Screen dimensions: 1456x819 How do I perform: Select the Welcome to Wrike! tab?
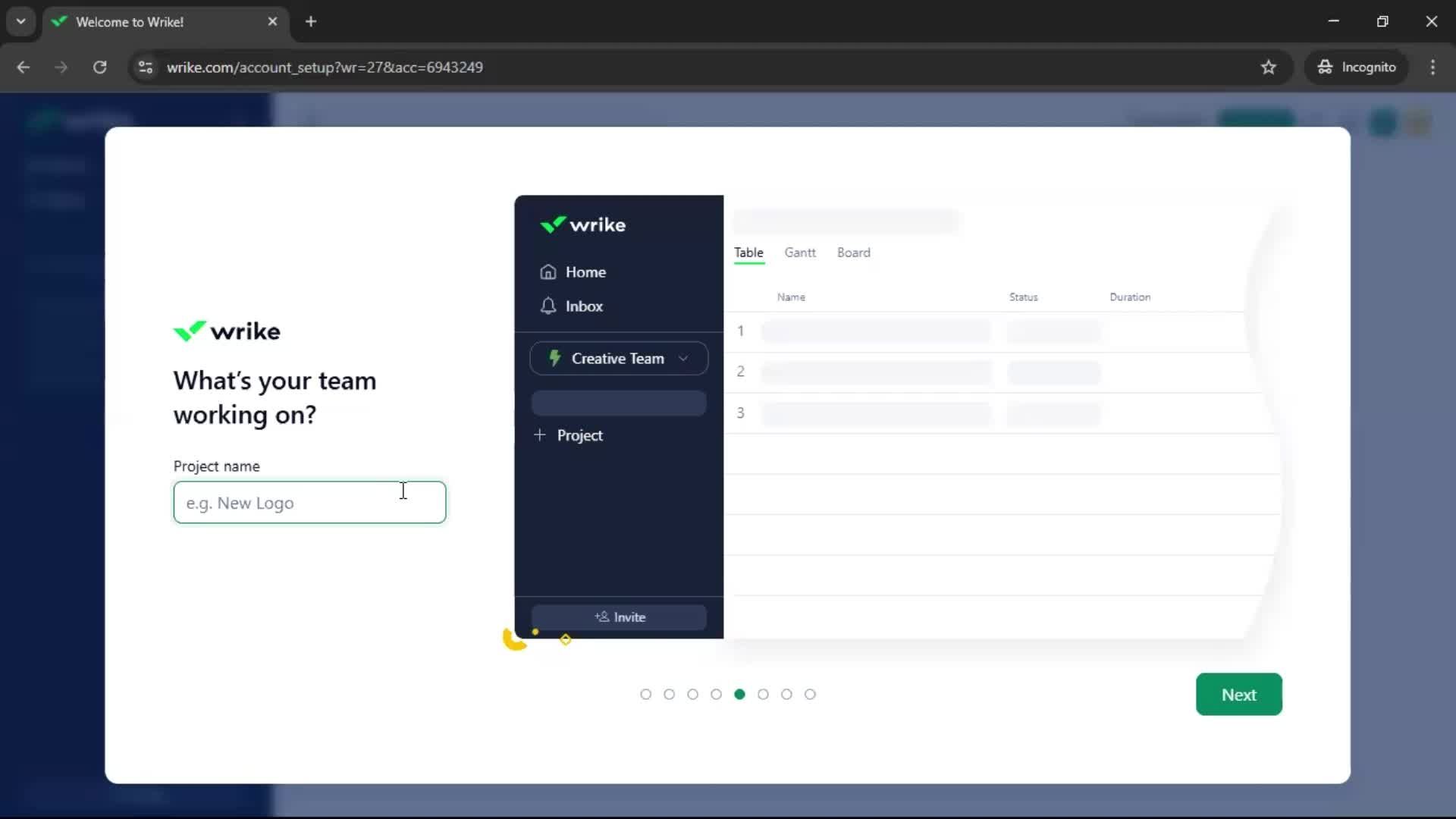165,21
